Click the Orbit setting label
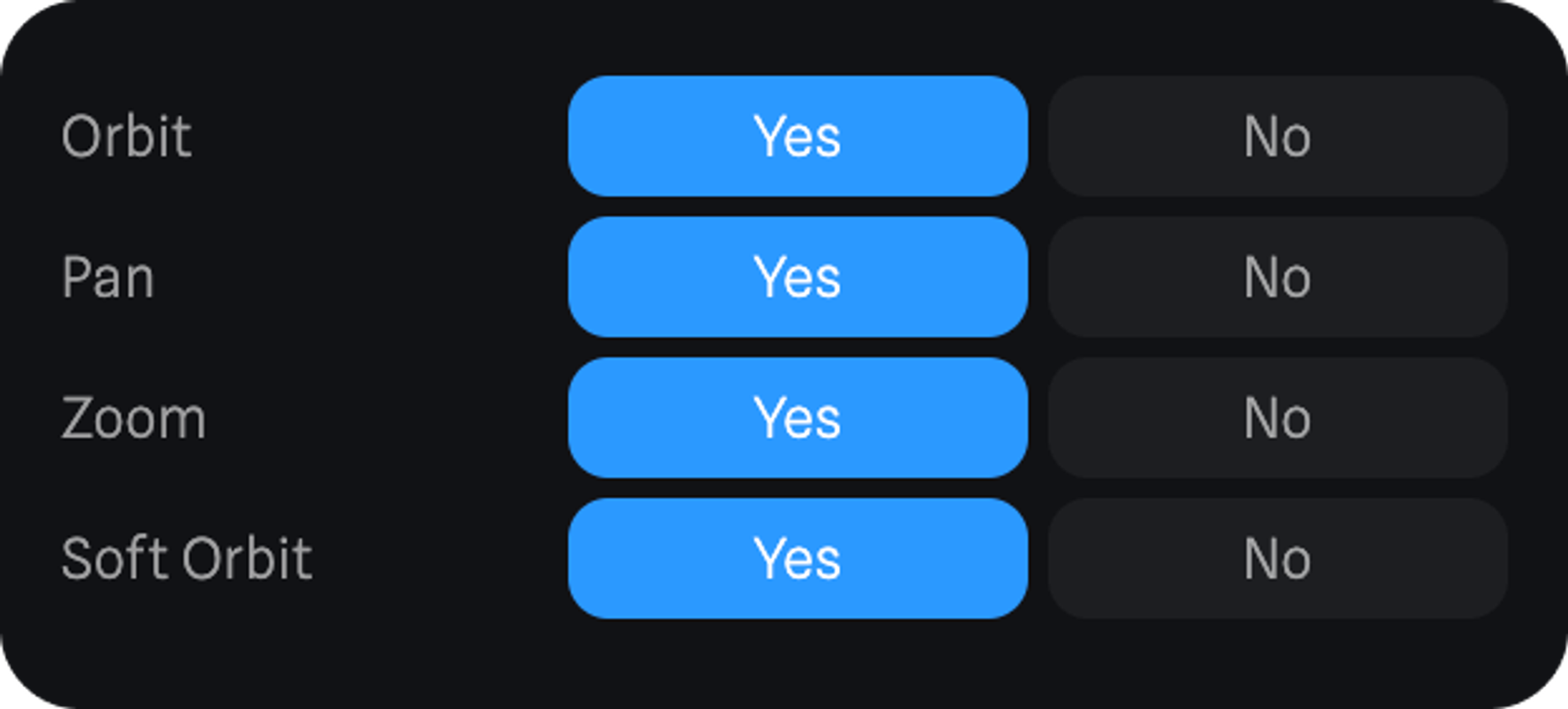 click(126, 136)
